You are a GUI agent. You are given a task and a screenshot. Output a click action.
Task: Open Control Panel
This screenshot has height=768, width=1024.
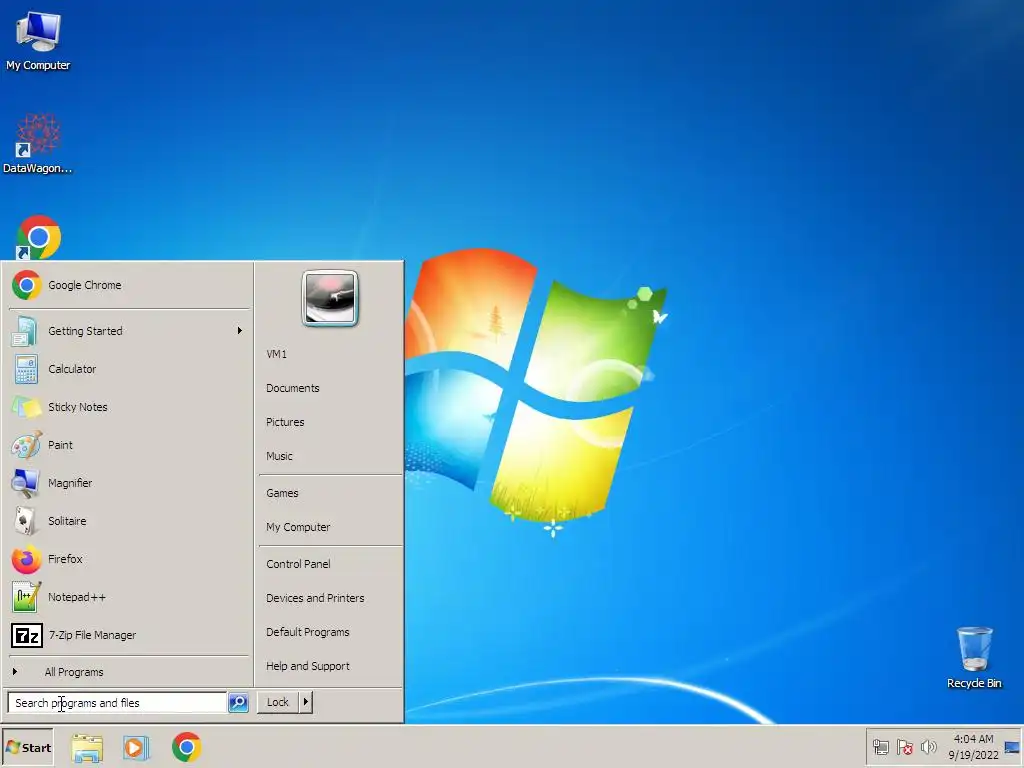[329, 564]
